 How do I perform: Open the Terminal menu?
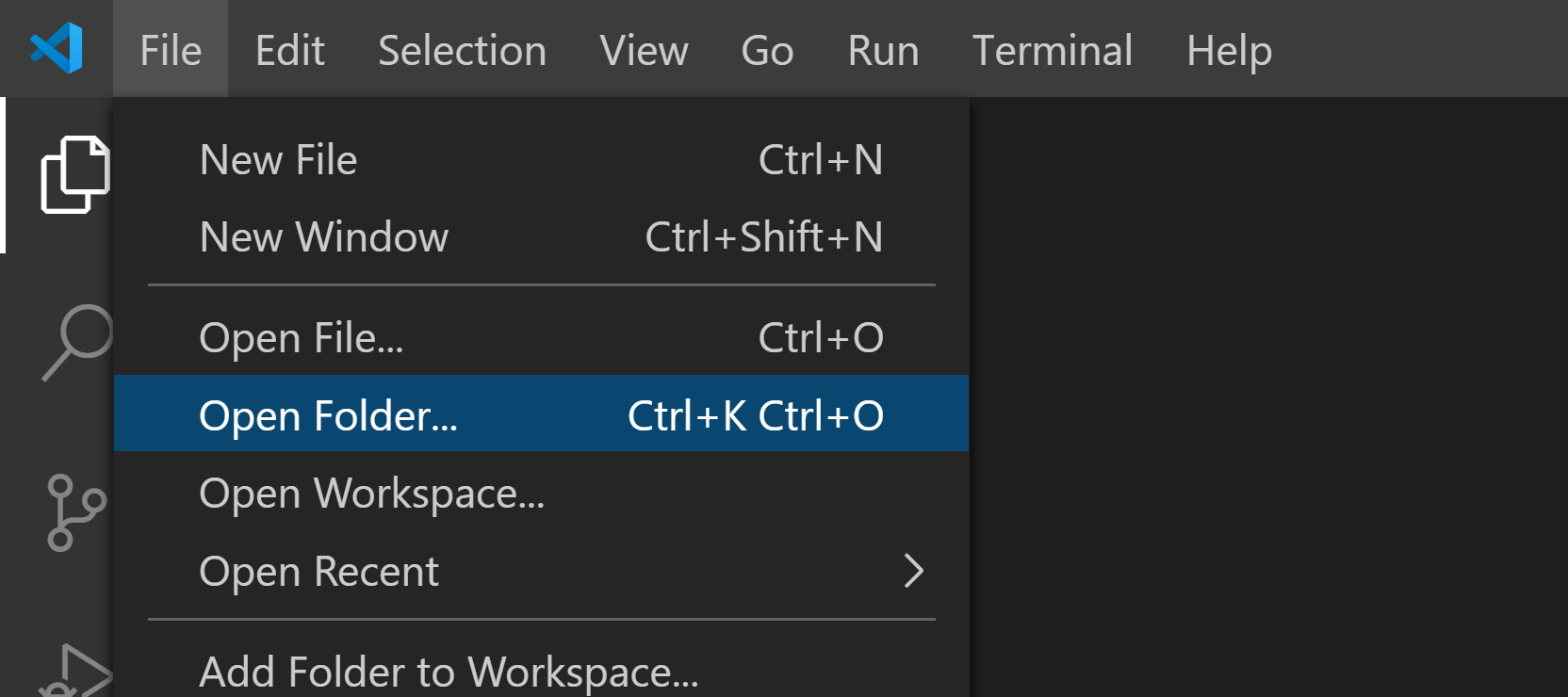tap(1052, 50)
